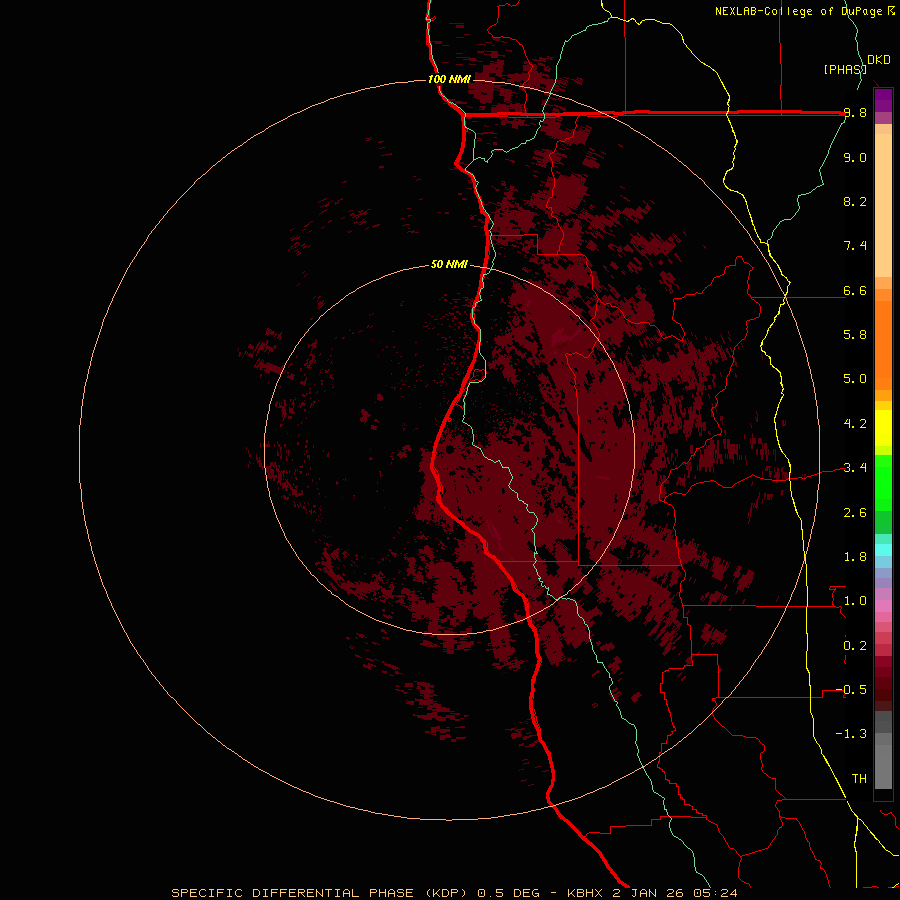Pick the cyan color bar segment

pyautogui.click(x=883, y=550)
